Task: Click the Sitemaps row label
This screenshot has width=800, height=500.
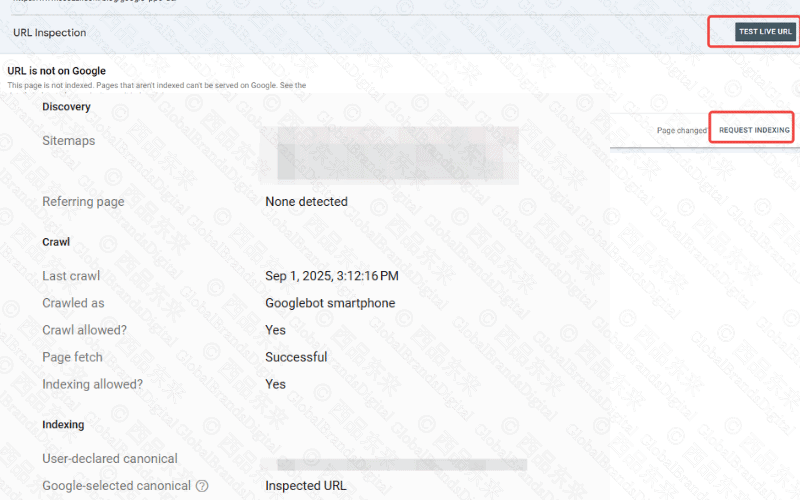Action: click(69, 141)
